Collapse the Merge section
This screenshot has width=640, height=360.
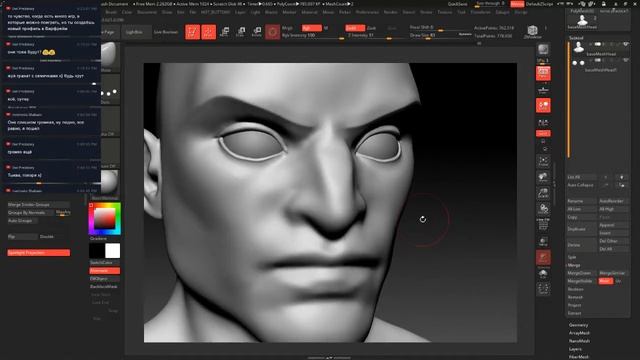[574, 265]
